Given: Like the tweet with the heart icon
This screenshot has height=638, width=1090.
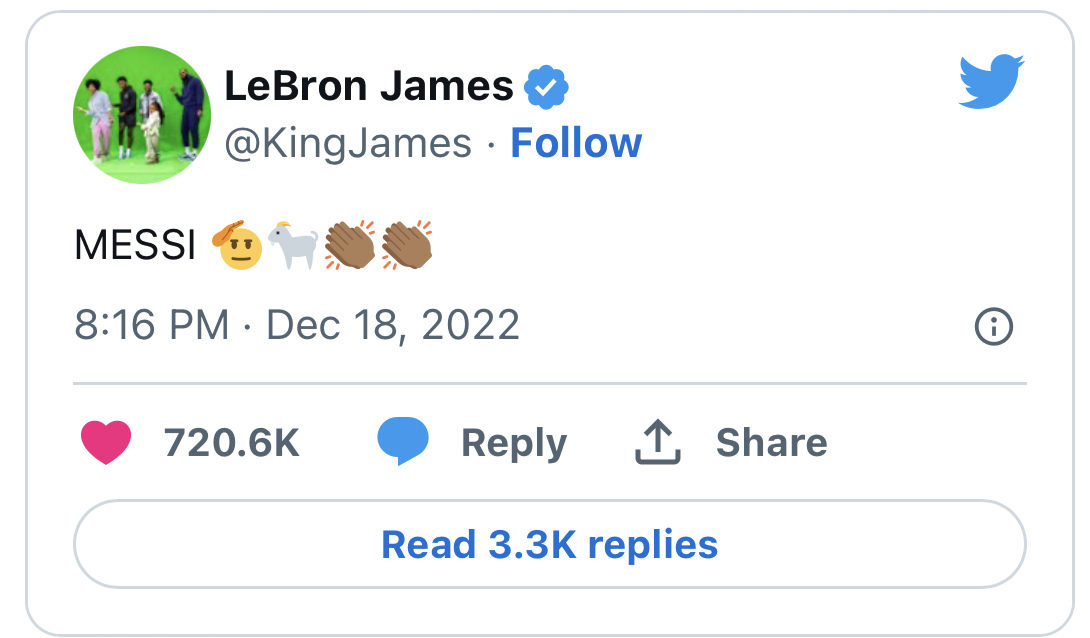Looking at the screenshot, I should pyautogui.click(x=106, y=442).
